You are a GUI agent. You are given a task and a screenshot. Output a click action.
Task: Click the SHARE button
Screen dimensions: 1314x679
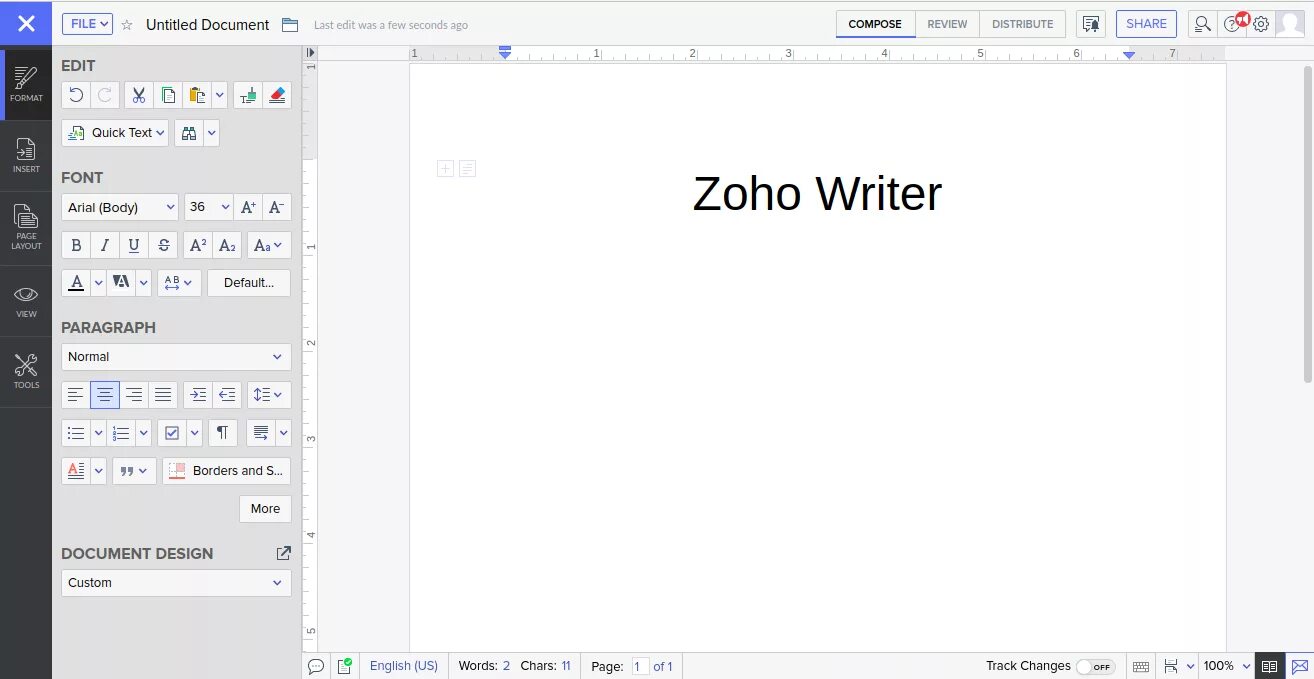(x=1146, y=24)
